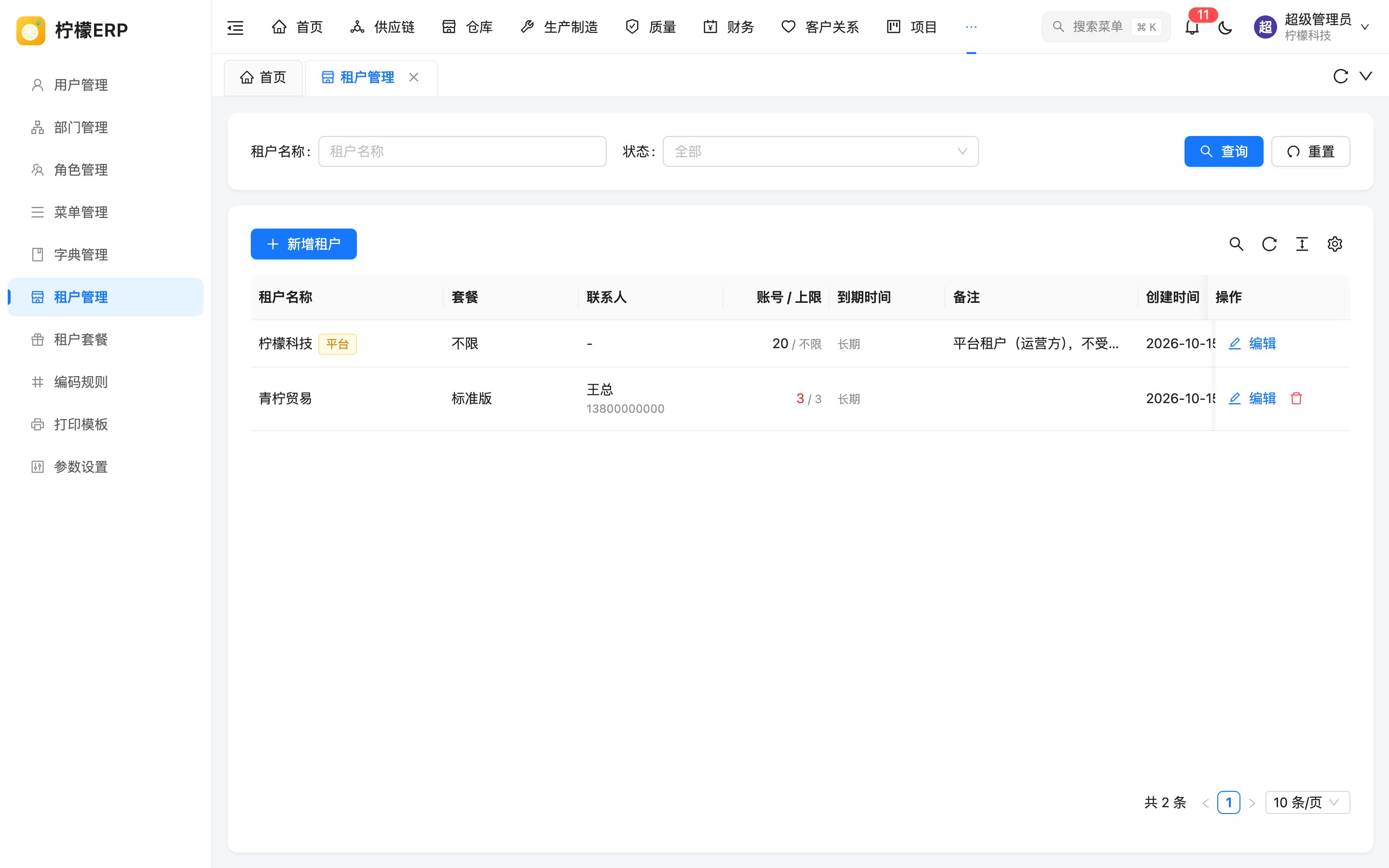Open 编码规则 in the sidebar

click(106, 382)
